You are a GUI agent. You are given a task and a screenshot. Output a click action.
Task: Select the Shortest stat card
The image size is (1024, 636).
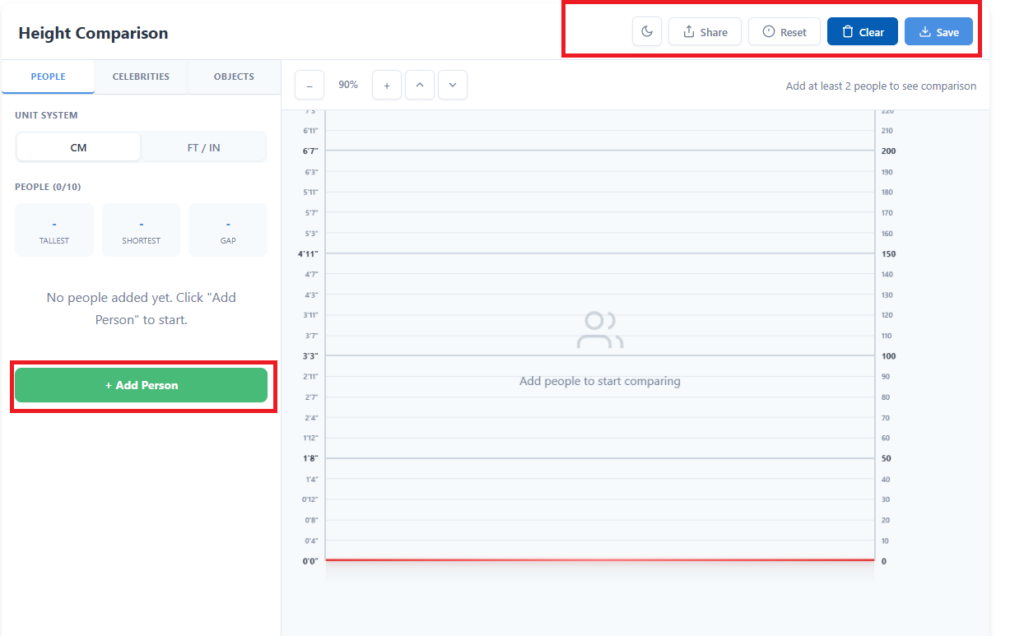pyautogui.click(x=141, y=230)
